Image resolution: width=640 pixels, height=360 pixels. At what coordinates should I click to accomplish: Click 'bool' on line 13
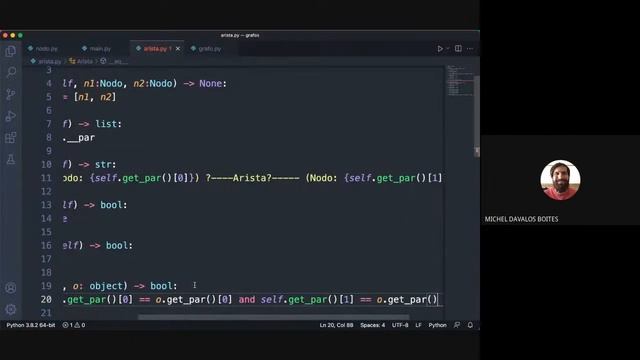point(111,205)
